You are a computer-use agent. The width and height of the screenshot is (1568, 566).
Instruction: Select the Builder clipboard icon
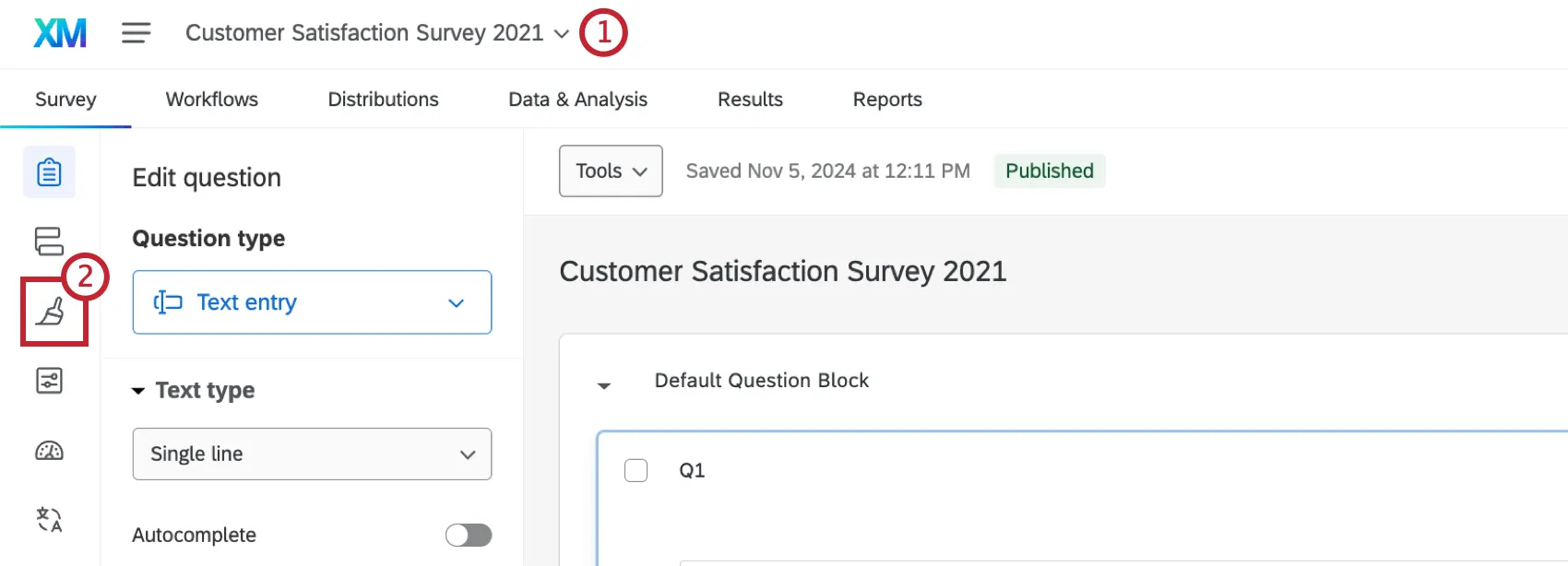tap(49, 172)
